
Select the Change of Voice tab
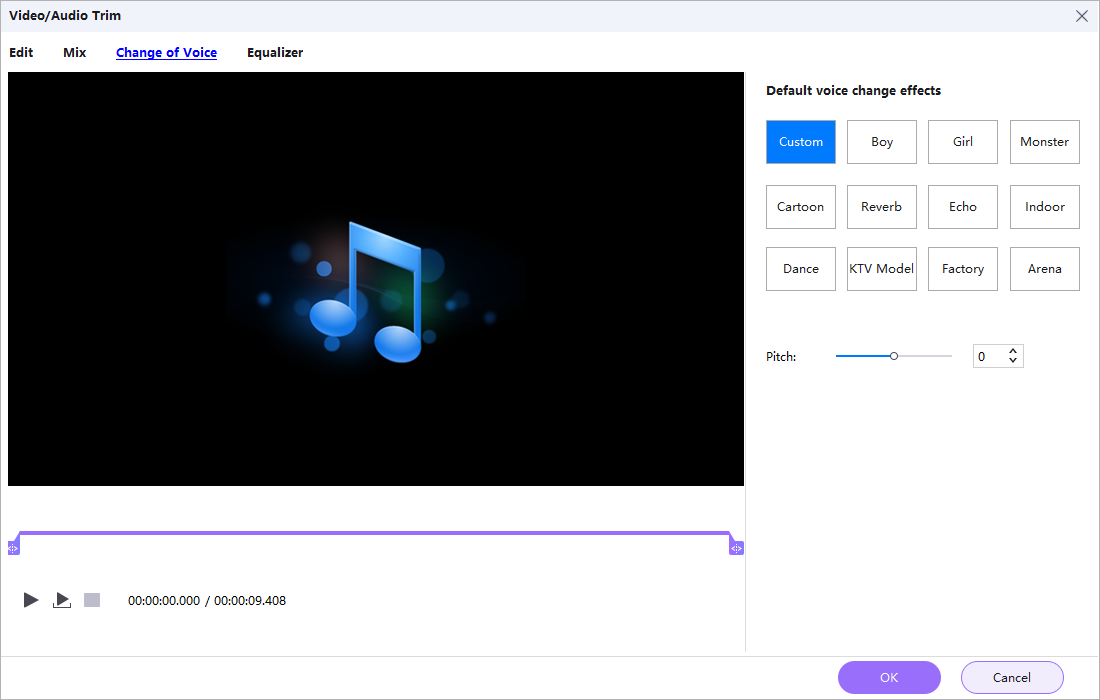pyautogui.click(x=166, y=53)
